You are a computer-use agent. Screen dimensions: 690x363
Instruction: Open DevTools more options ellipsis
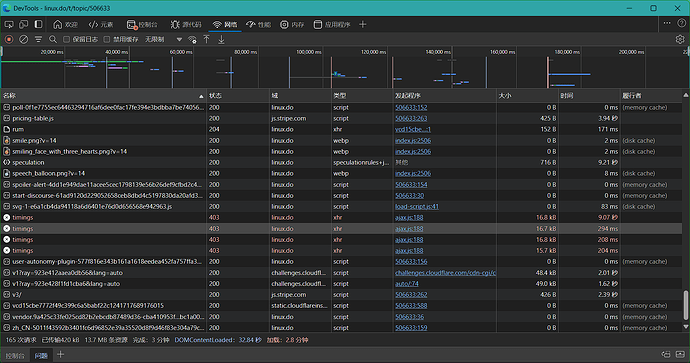[667, 23]
